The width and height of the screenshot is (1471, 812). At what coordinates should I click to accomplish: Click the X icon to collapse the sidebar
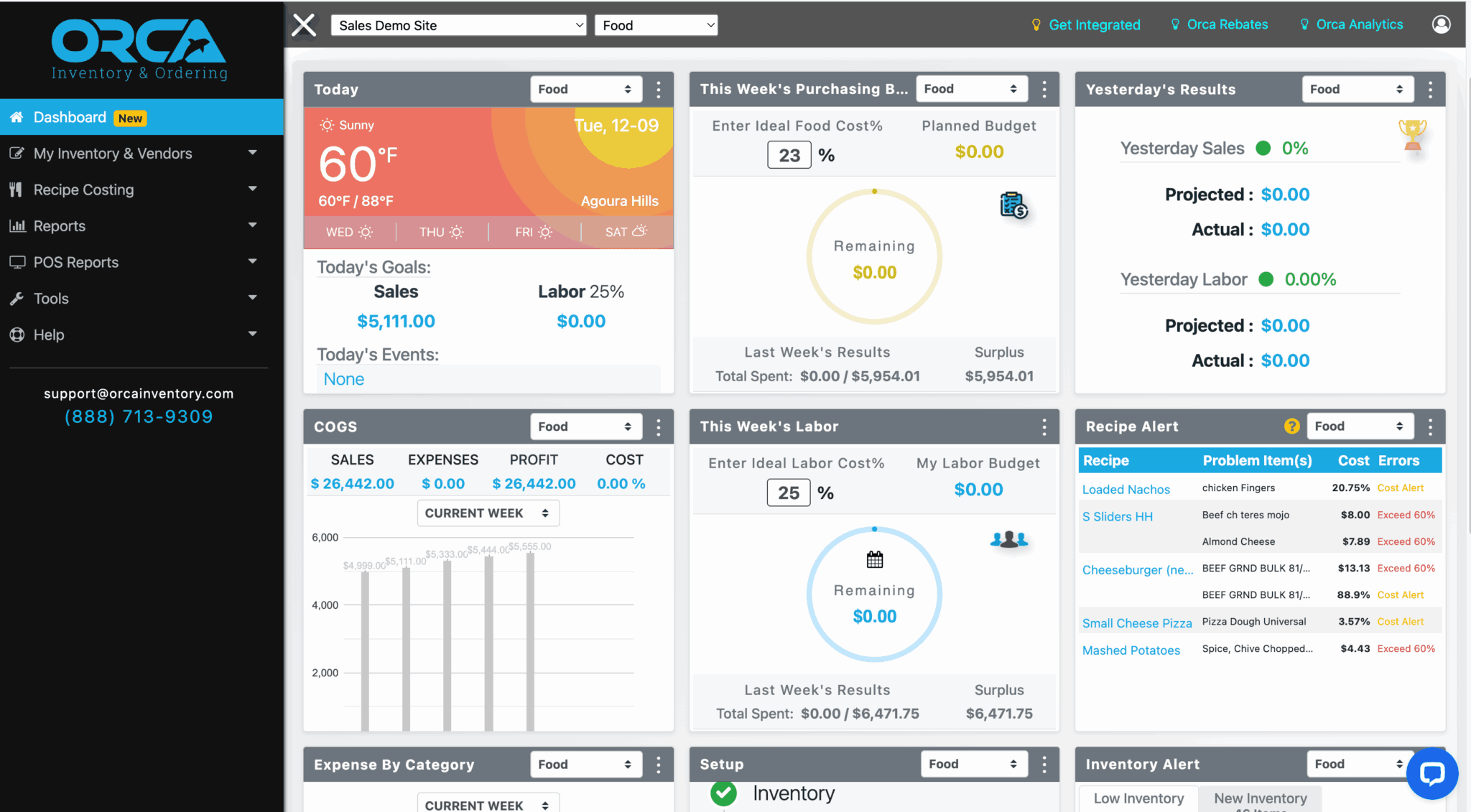[304, 25]
